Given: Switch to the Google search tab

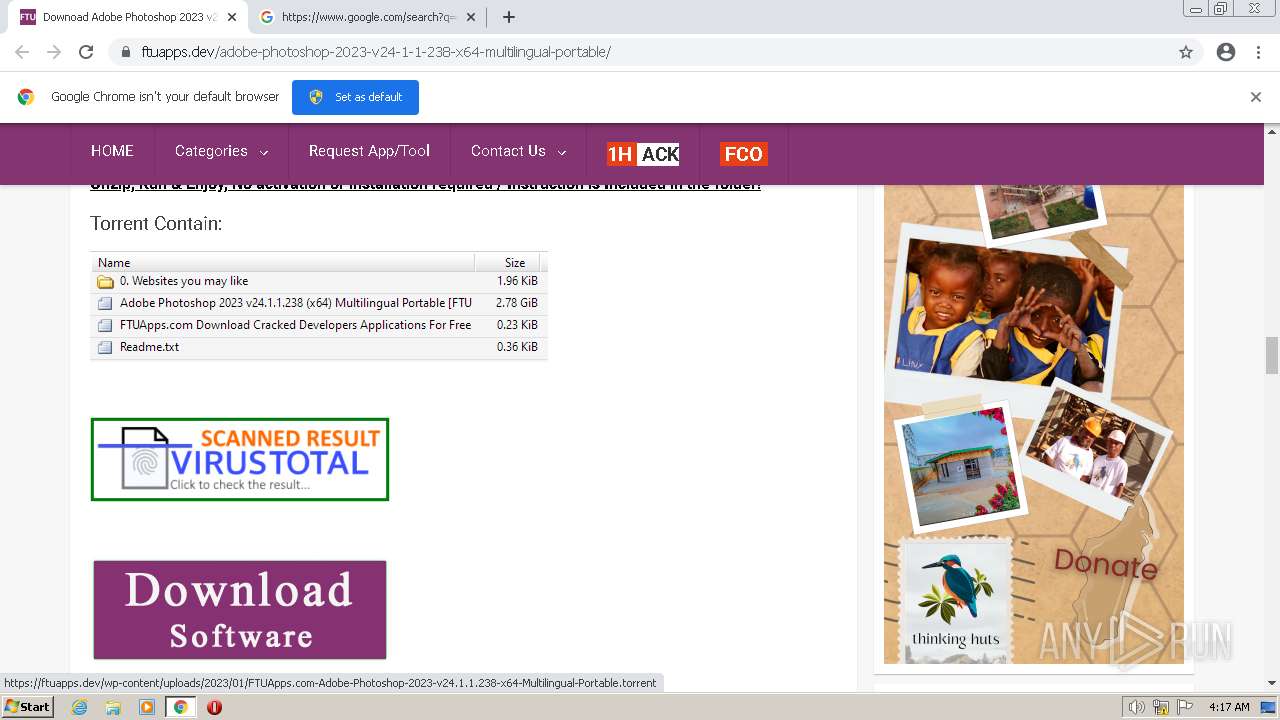Looking at the screenshot, I should [x=368, y=17].
